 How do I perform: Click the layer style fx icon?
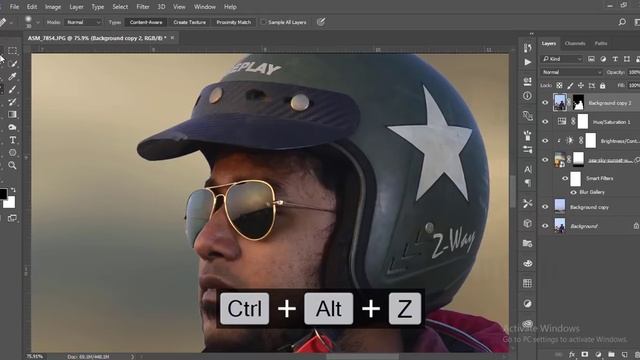pyautogui.click(x=572, y=354)
